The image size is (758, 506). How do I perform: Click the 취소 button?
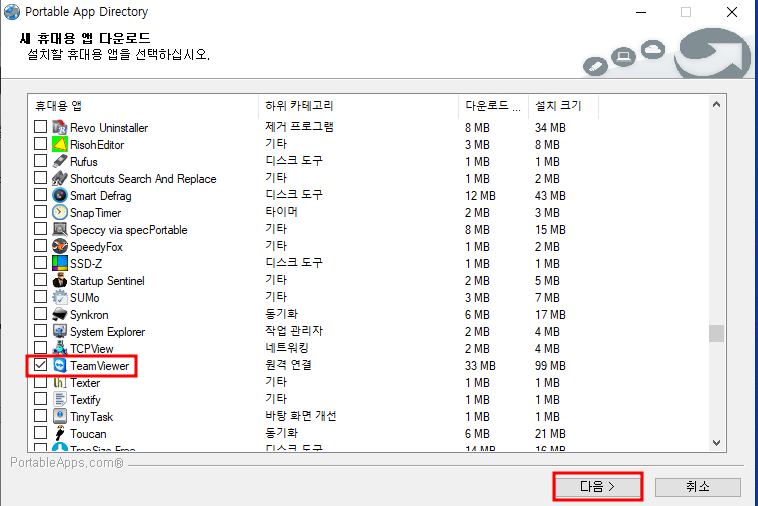tap(698, 487)
